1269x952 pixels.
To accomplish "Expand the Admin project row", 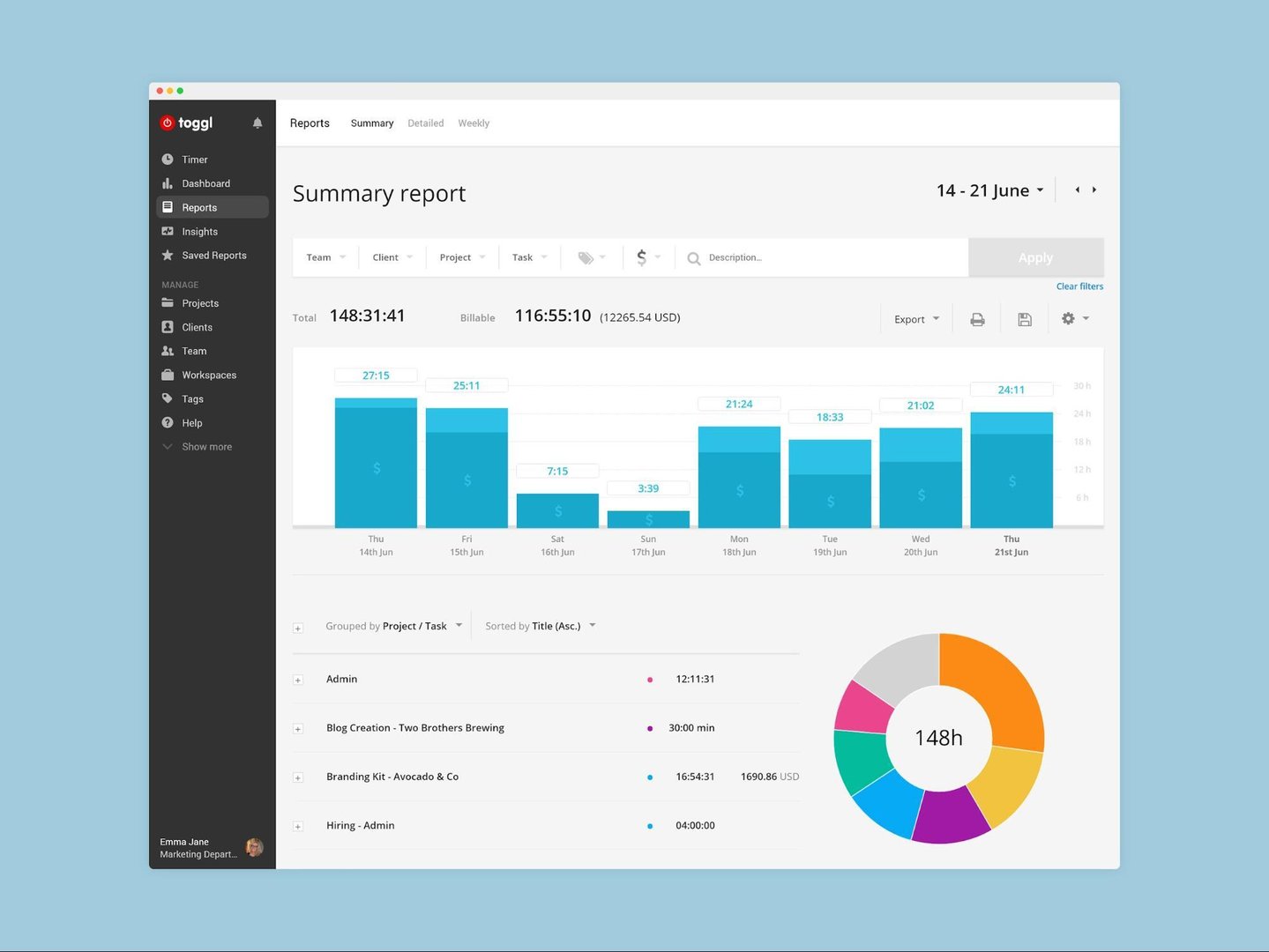I will pos(297,680).
